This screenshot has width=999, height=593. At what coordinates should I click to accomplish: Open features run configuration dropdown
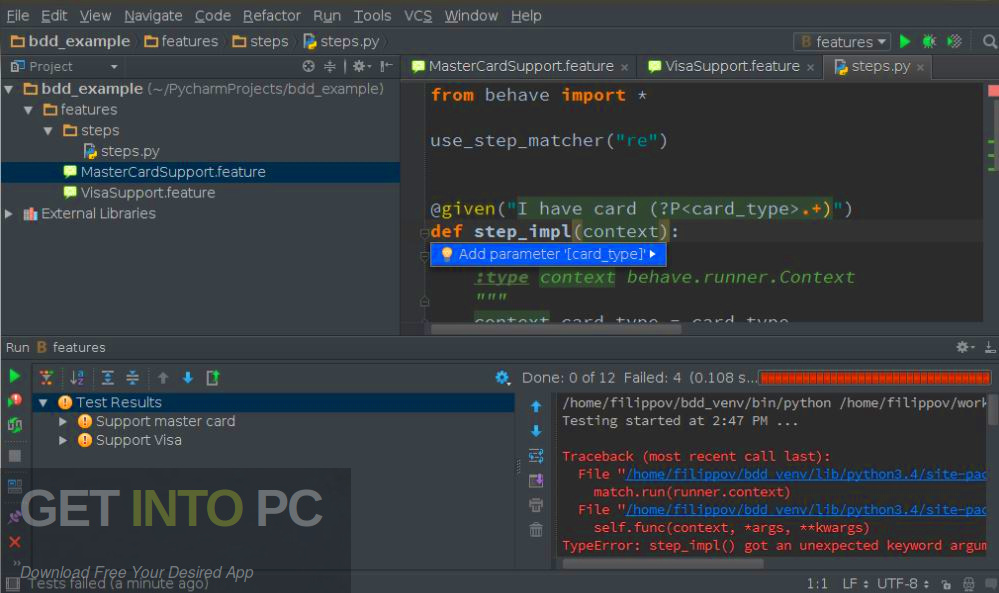click(x=842, y=41)
